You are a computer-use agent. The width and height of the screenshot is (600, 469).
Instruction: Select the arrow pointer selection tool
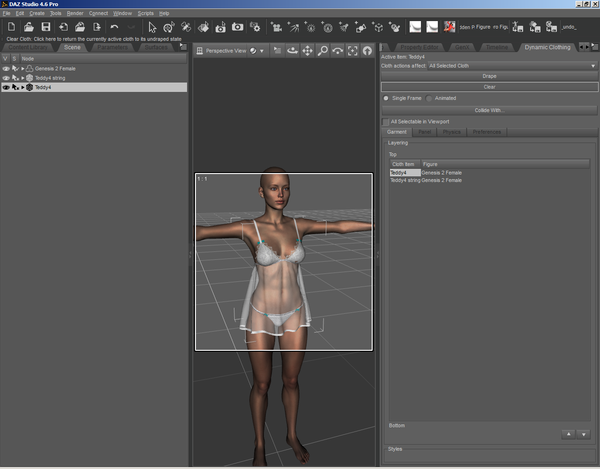[x=152, y=26]
